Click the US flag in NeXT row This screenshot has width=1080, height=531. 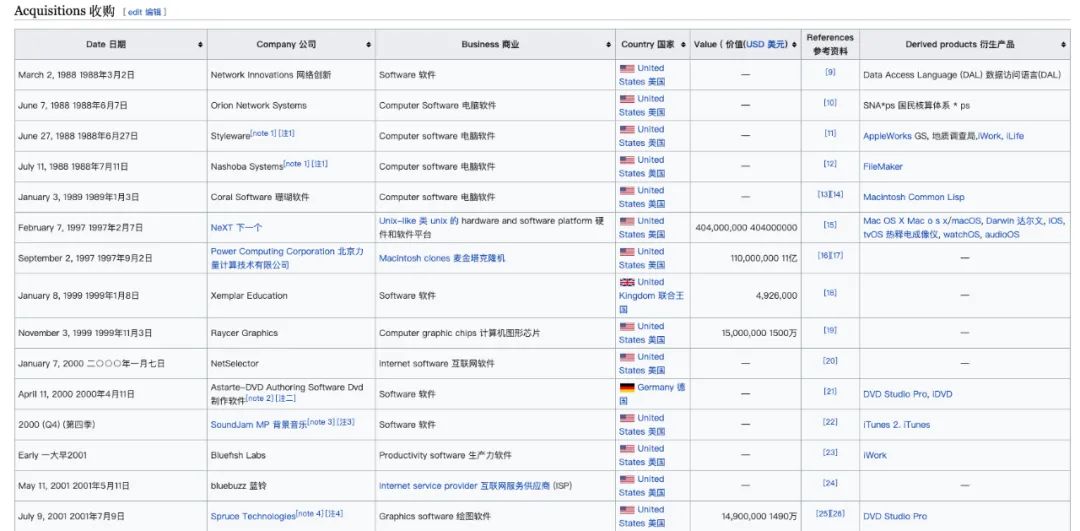[x=627, y=222]
